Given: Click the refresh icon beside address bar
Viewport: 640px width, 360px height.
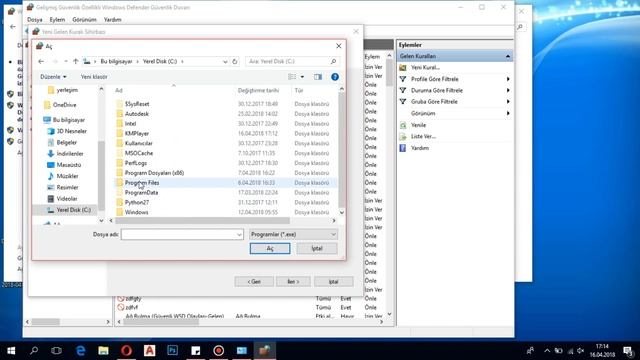Looking at the screenshot, I should [x=235, y=61].
